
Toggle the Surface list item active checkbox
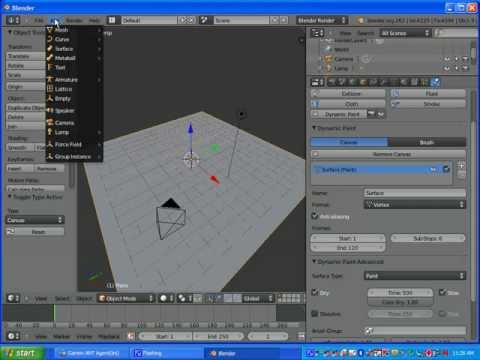pos(446,169)
